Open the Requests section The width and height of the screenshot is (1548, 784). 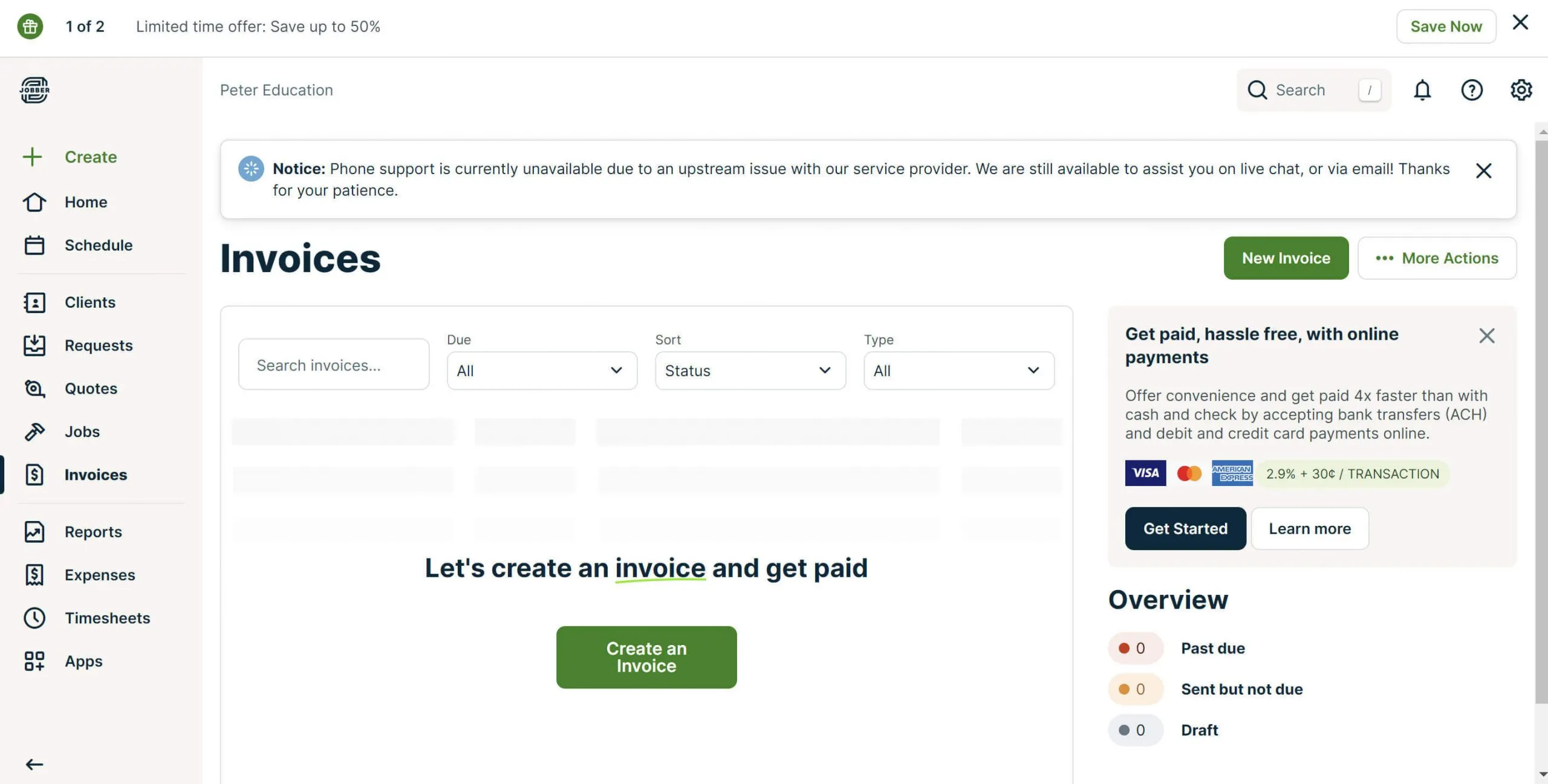[97, 345]
